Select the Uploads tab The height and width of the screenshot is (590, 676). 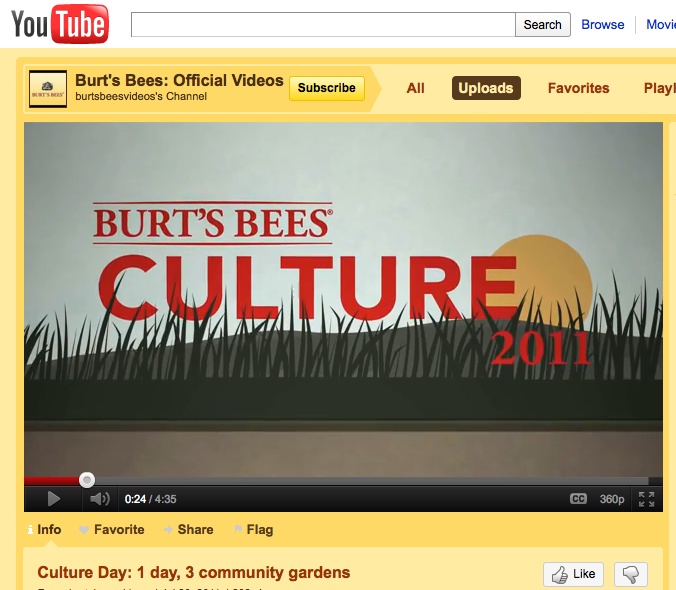pyautogui.click(x=485, y=88)
